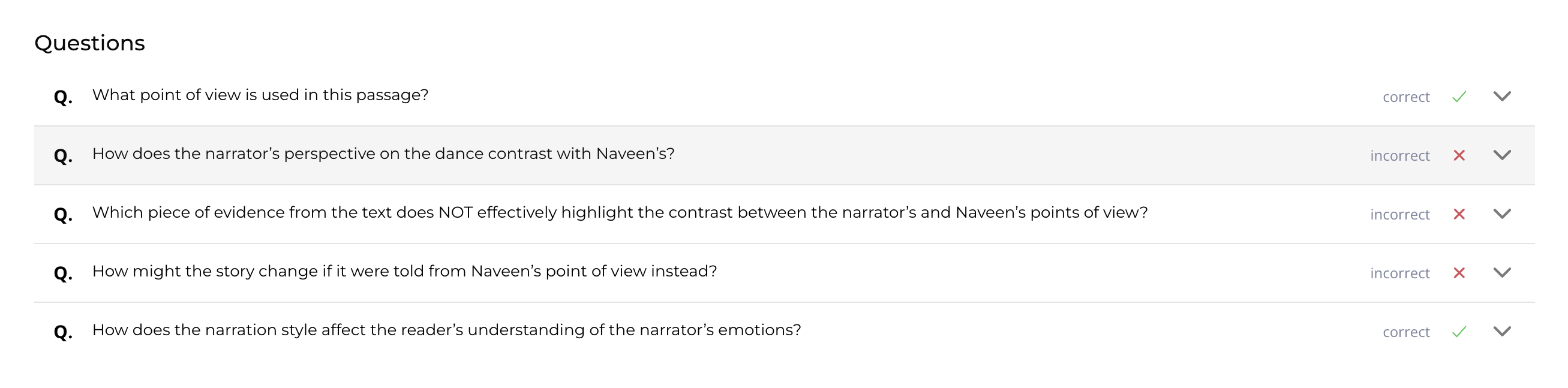Click the 'Questions' section heading

89,43
